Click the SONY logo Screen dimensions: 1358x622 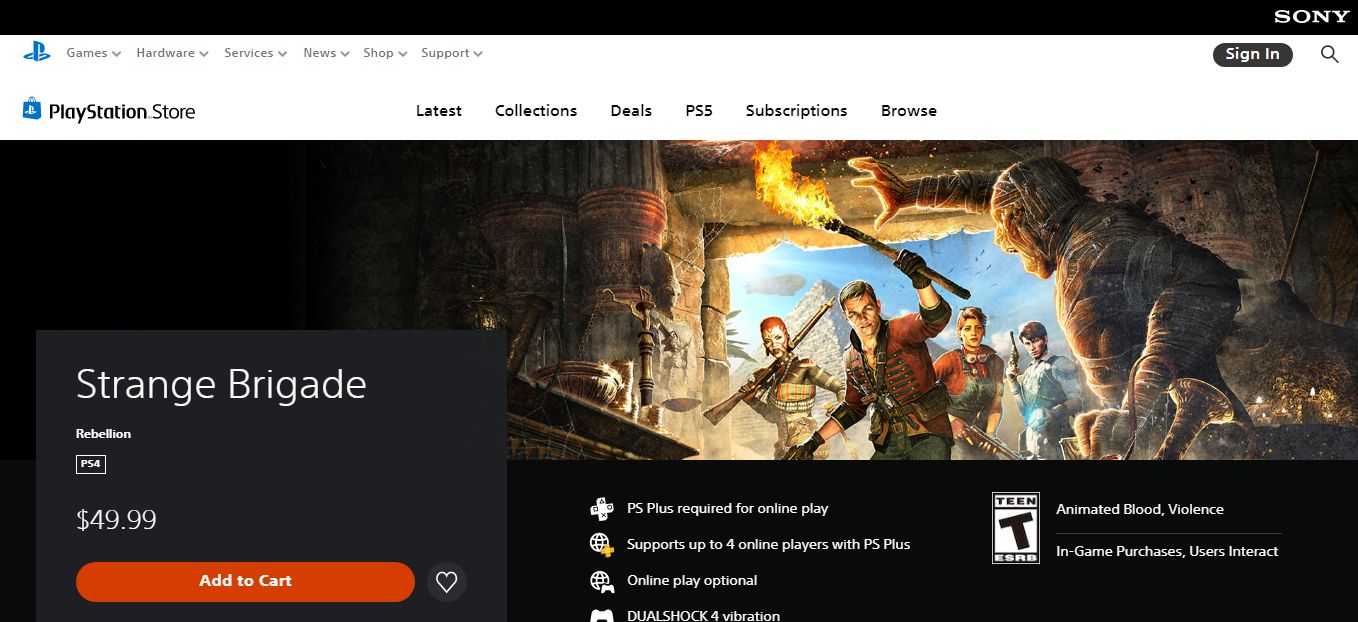coord(1311,17)
